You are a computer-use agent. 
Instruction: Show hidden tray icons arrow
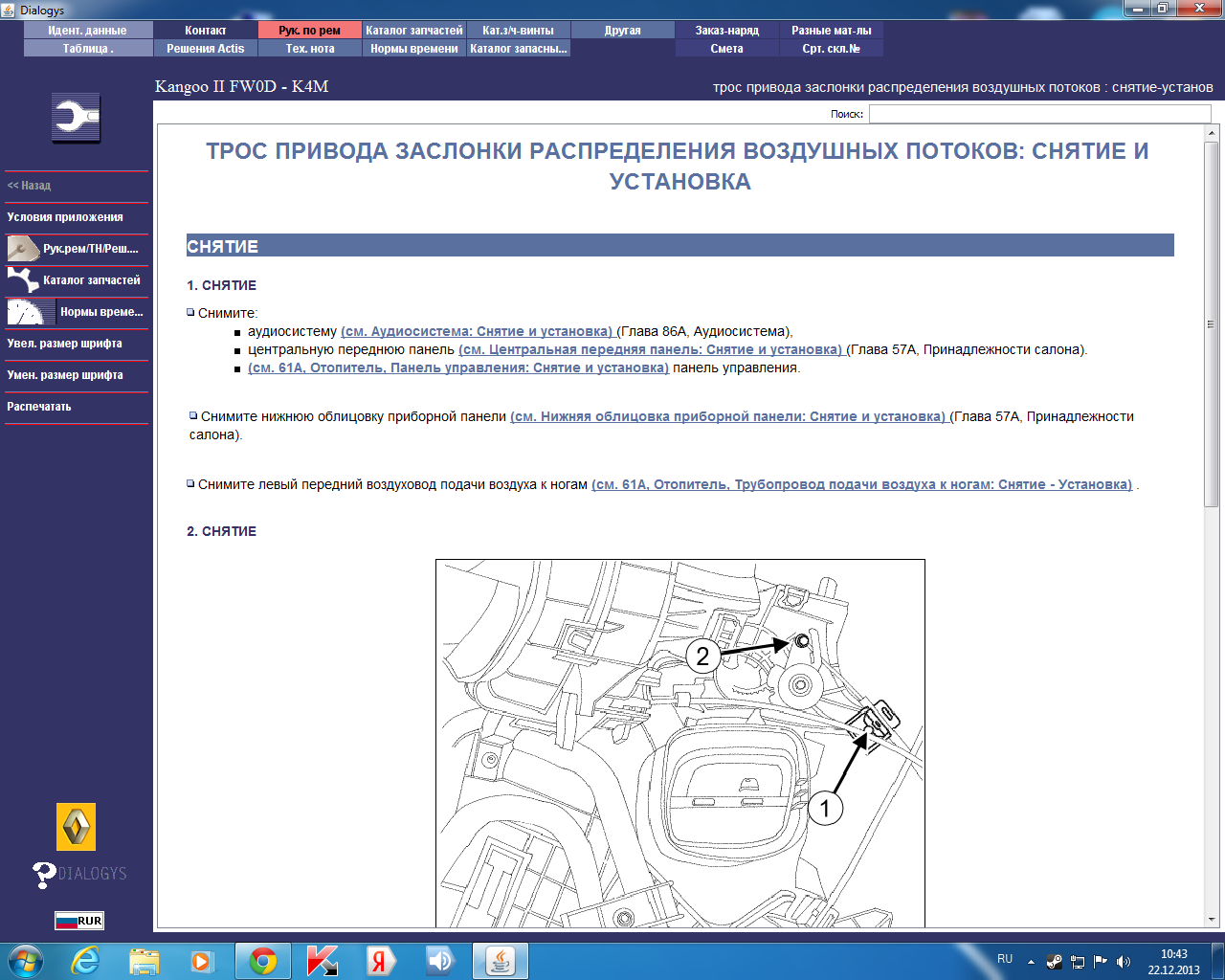tap(1031, 962)
